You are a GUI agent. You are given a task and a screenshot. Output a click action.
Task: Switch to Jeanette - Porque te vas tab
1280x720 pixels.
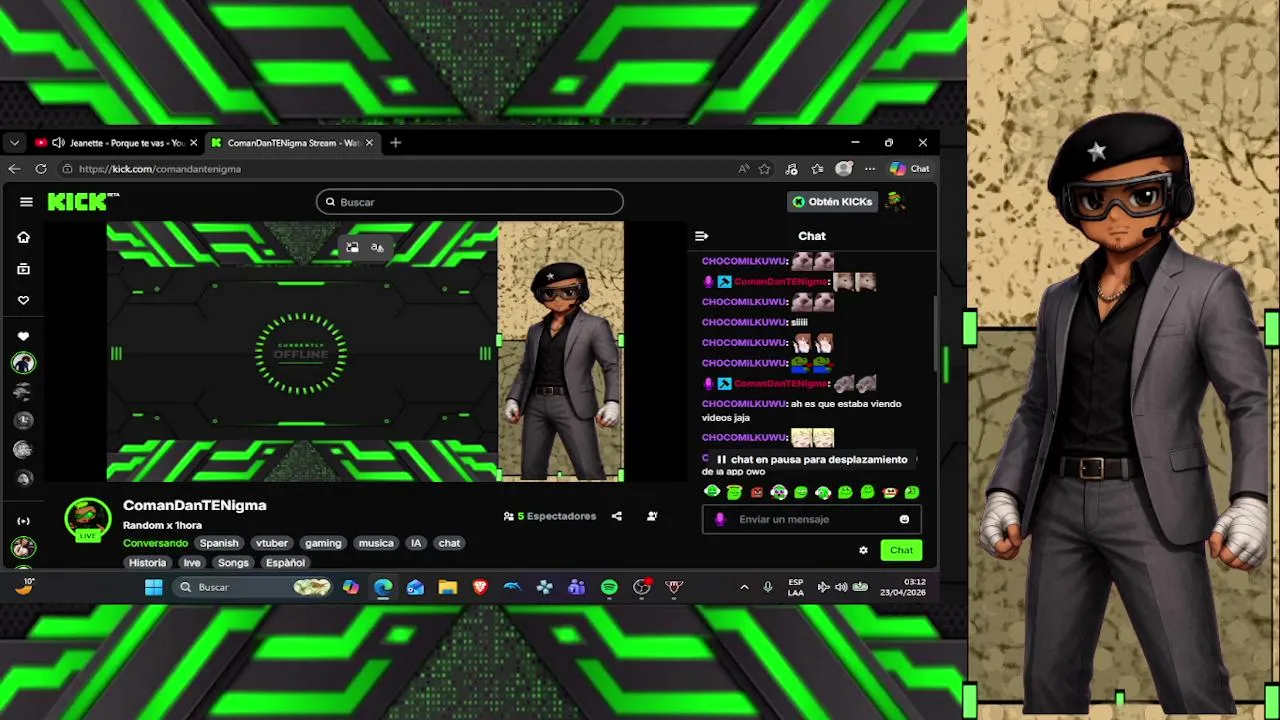pos(115,143)
